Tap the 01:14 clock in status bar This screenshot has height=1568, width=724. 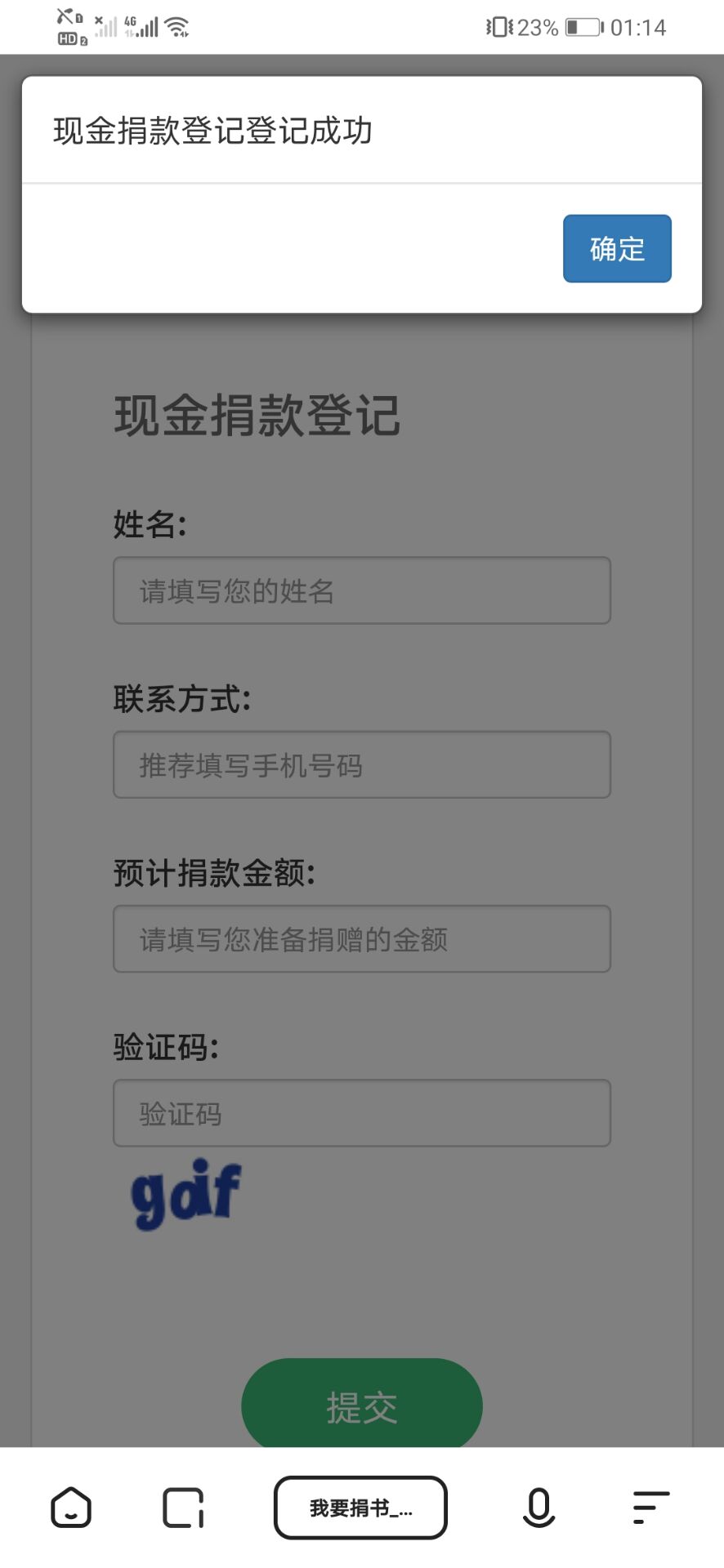click(x=638, y=28)
